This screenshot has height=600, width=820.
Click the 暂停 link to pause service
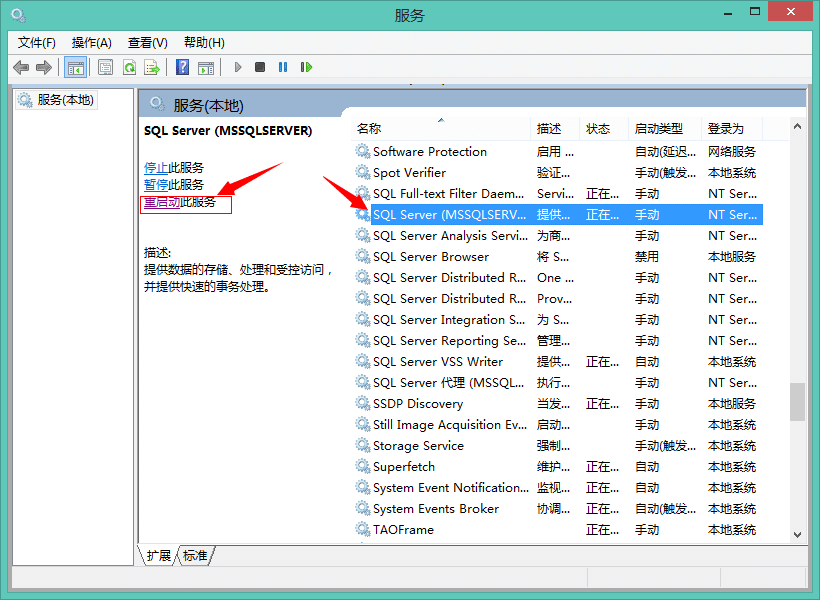click(x=156, y=185)
